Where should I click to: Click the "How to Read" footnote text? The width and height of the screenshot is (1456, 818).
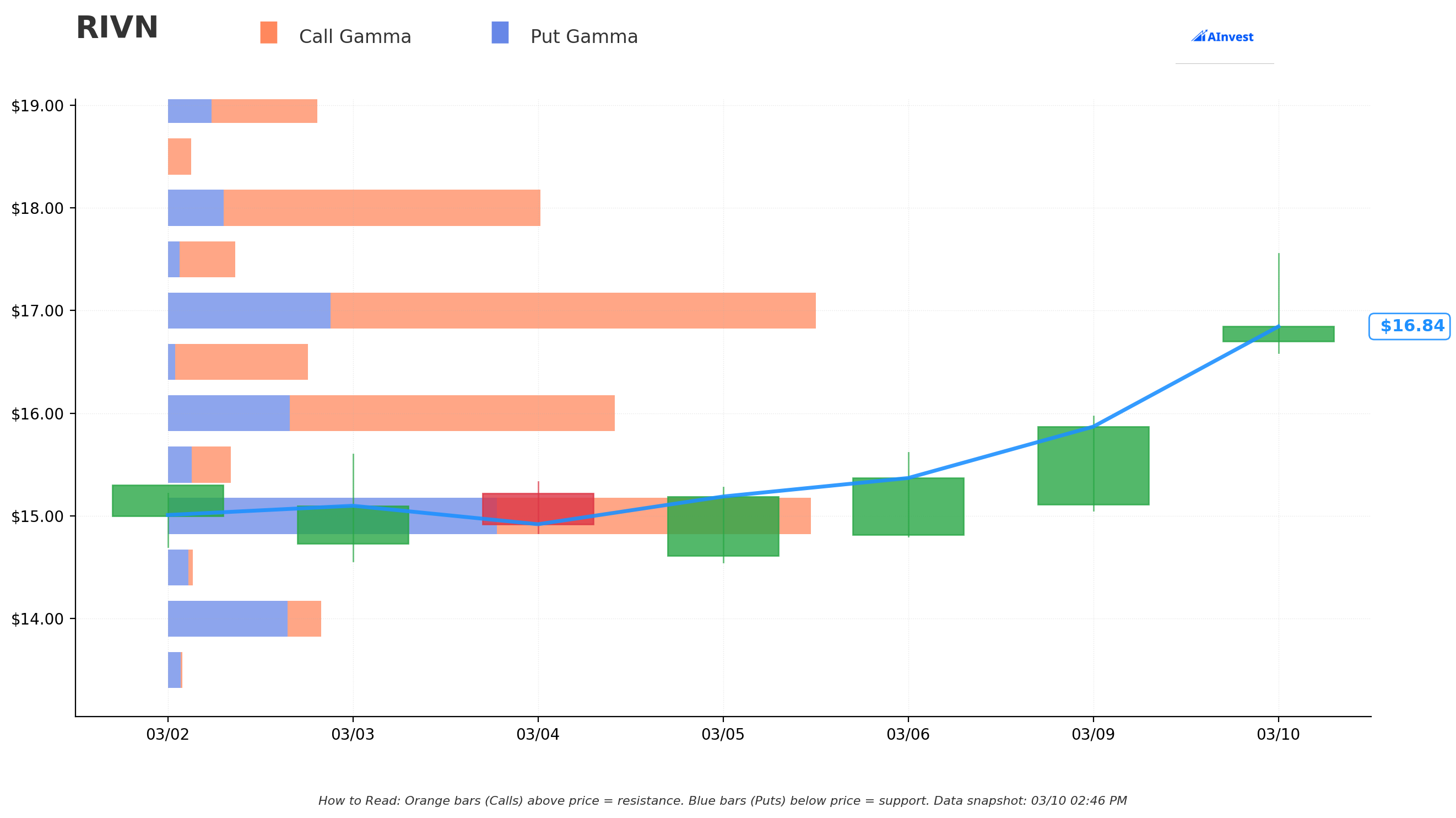coord(722,801)
